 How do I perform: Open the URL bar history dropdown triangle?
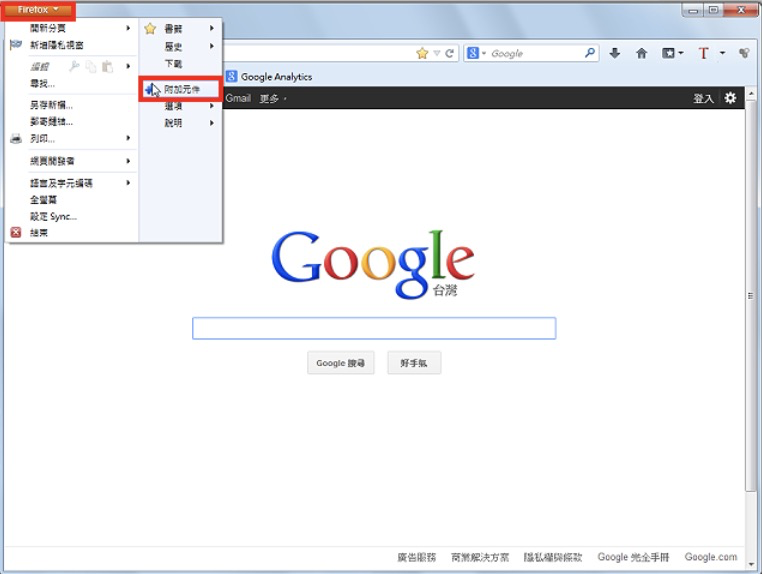click(436, 53)
